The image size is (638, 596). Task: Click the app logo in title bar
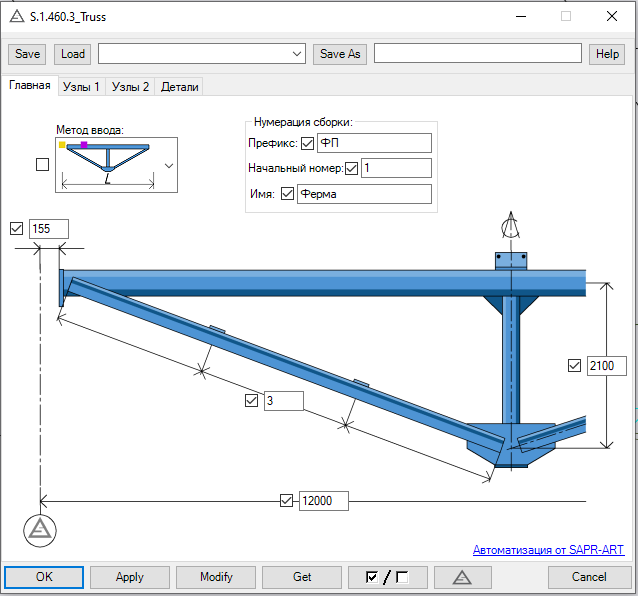click(x=16, y=16)
